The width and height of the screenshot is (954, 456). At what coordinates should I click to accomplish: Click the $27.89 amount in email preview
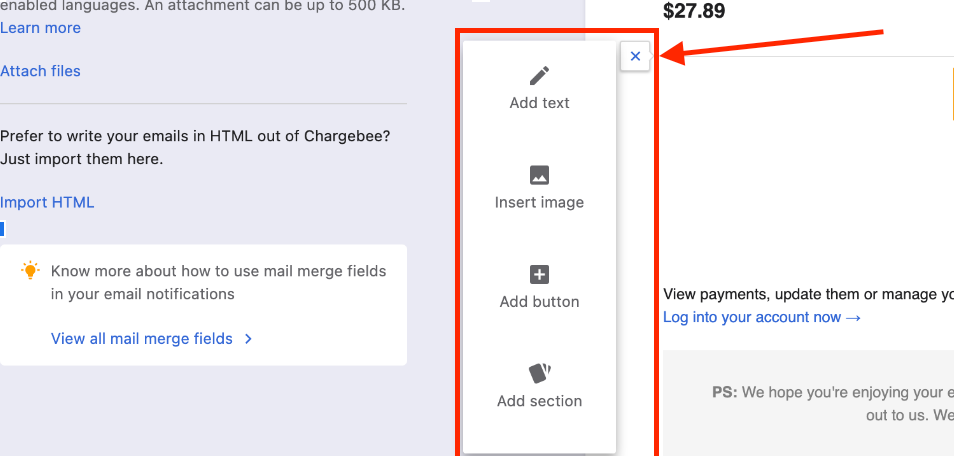(x=694, y=12)
